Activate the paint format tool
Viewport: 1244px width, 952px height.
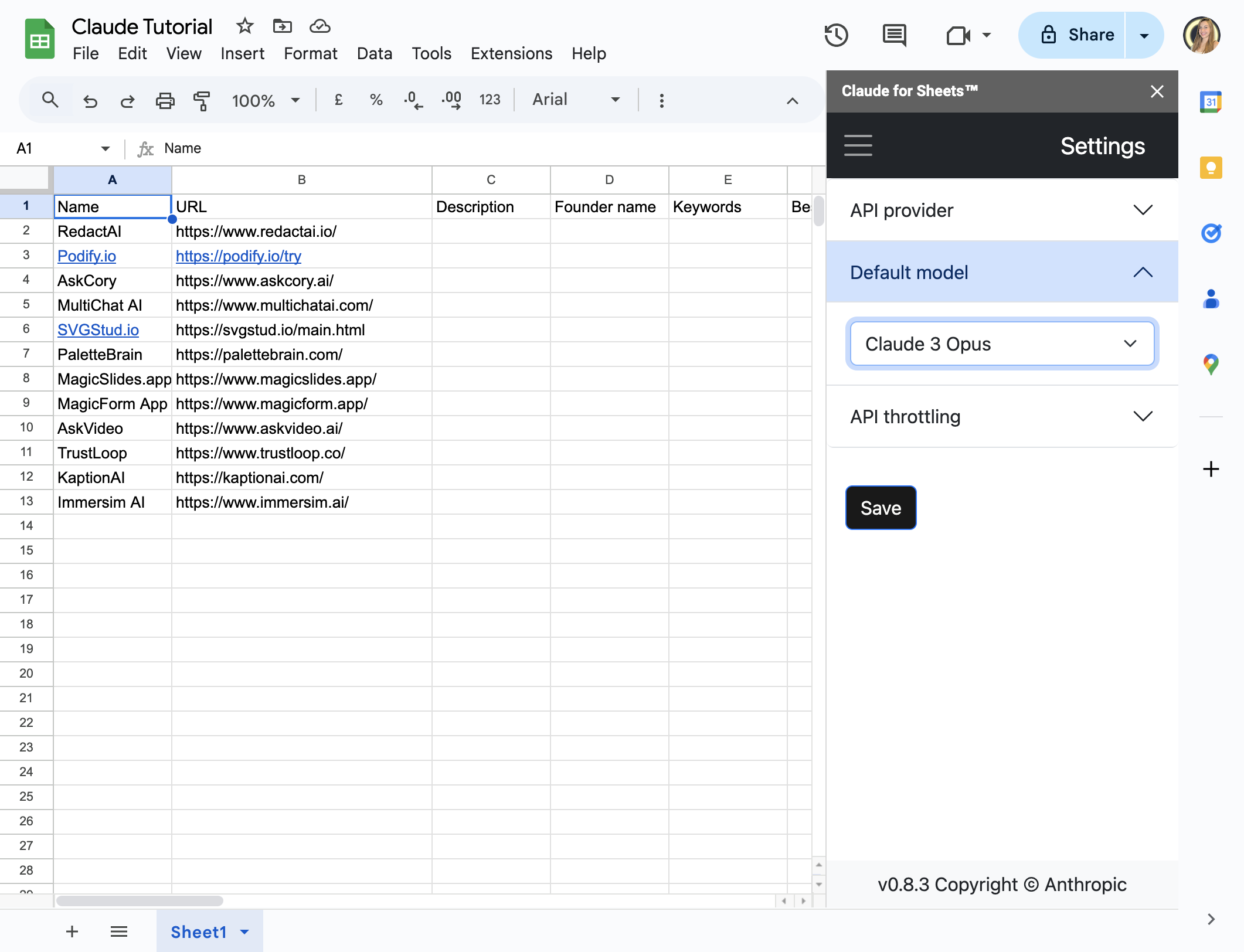click(202, 101)
